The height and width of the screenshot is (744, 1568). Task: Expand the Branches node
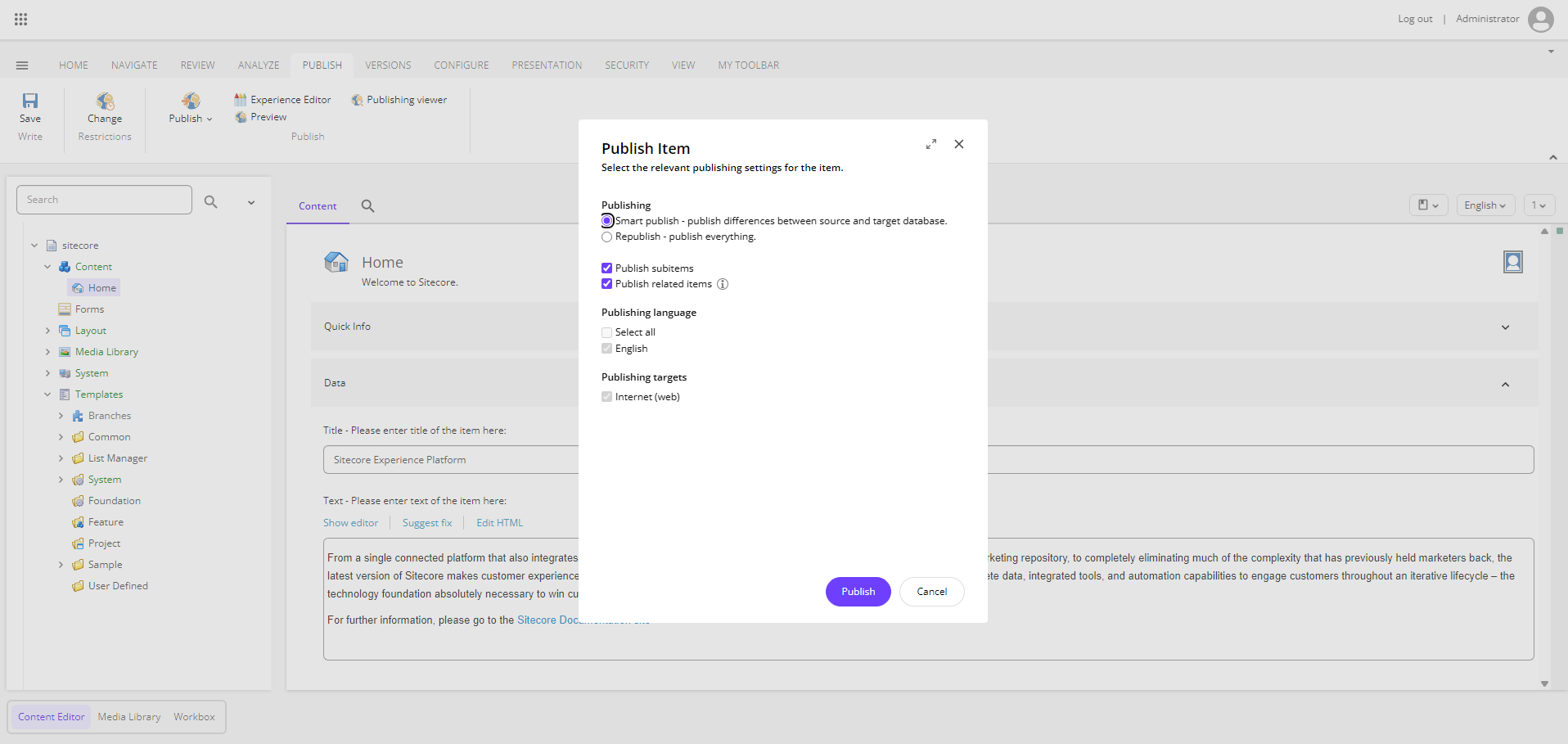click(x=61, y=416)
